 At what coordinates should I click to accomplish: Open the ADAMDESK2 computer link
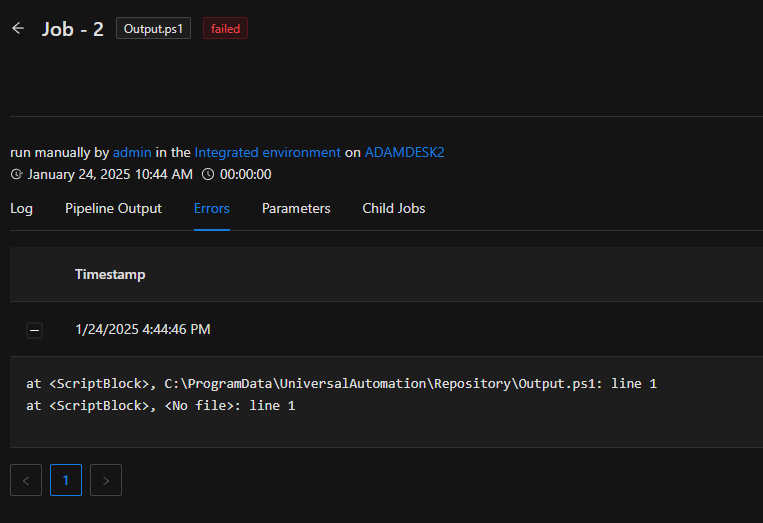pyautogui.click(x=404, y=153)
